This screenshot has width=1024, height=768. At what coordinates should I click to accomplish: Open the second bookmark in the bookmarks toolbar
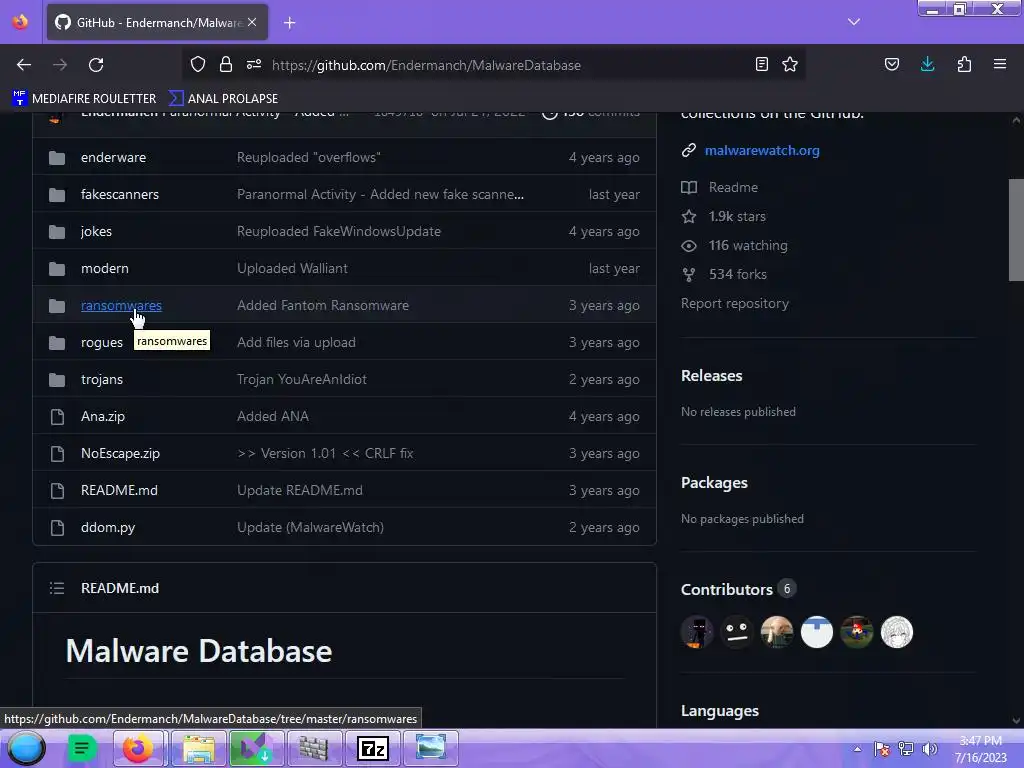[x=223, y=99]
